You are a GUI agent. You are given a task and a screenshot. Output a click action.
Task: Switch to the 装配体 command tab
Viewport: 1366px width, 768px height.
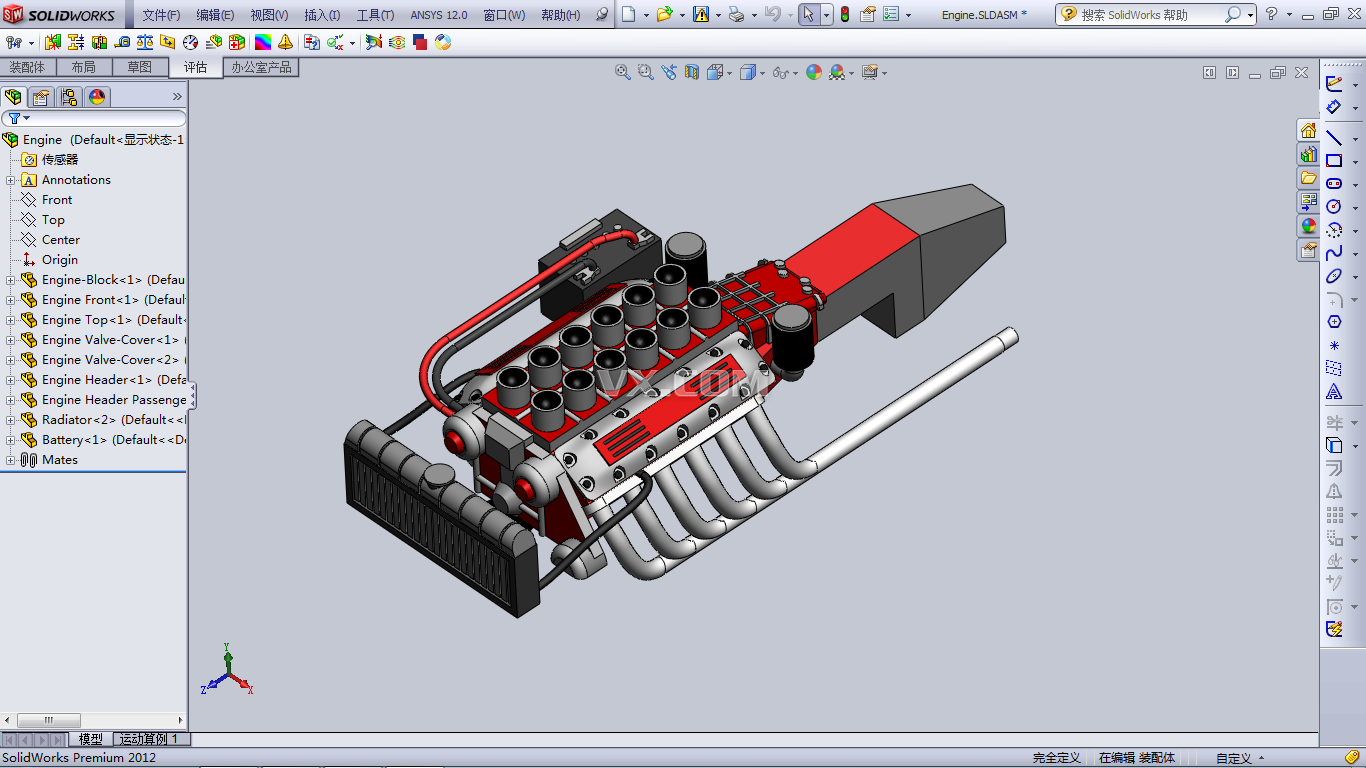coord(27,67)
